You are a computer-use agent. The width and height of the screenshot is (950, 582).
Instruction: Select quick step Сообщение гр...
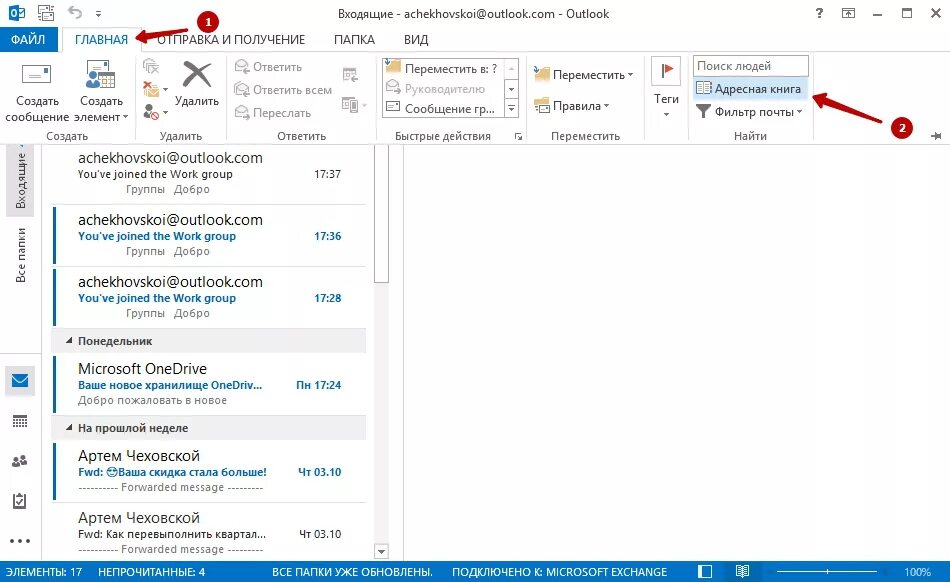[443, 108]
